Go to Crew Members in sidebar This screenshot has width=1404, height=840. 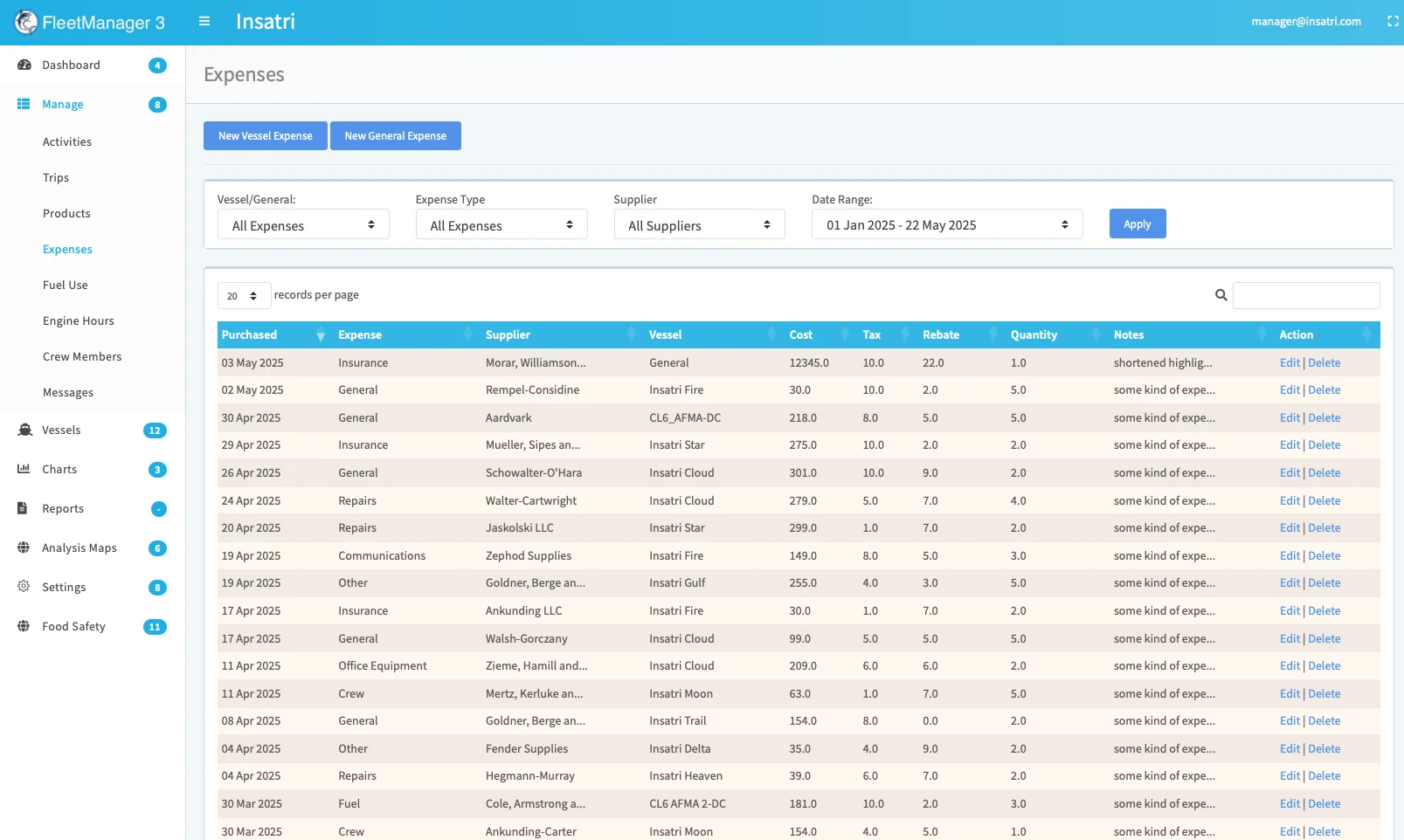click(82, 357)
